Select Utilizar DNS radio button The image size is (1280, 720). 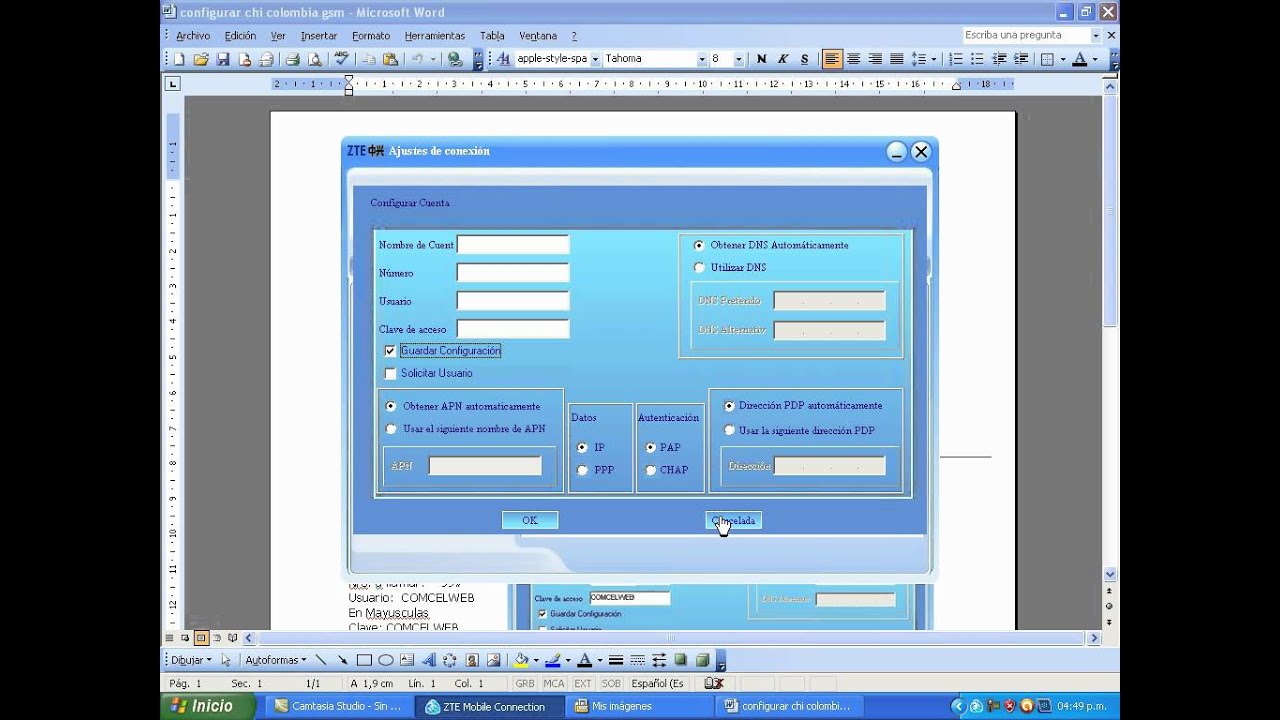click(x=699, y=267)
